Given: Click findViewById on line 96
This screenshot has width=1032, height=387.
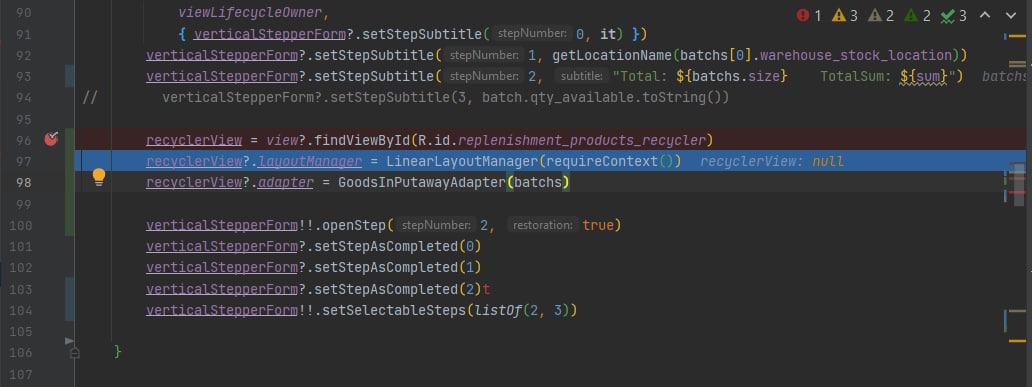Looking at the screenshot, I should [362, 140].
